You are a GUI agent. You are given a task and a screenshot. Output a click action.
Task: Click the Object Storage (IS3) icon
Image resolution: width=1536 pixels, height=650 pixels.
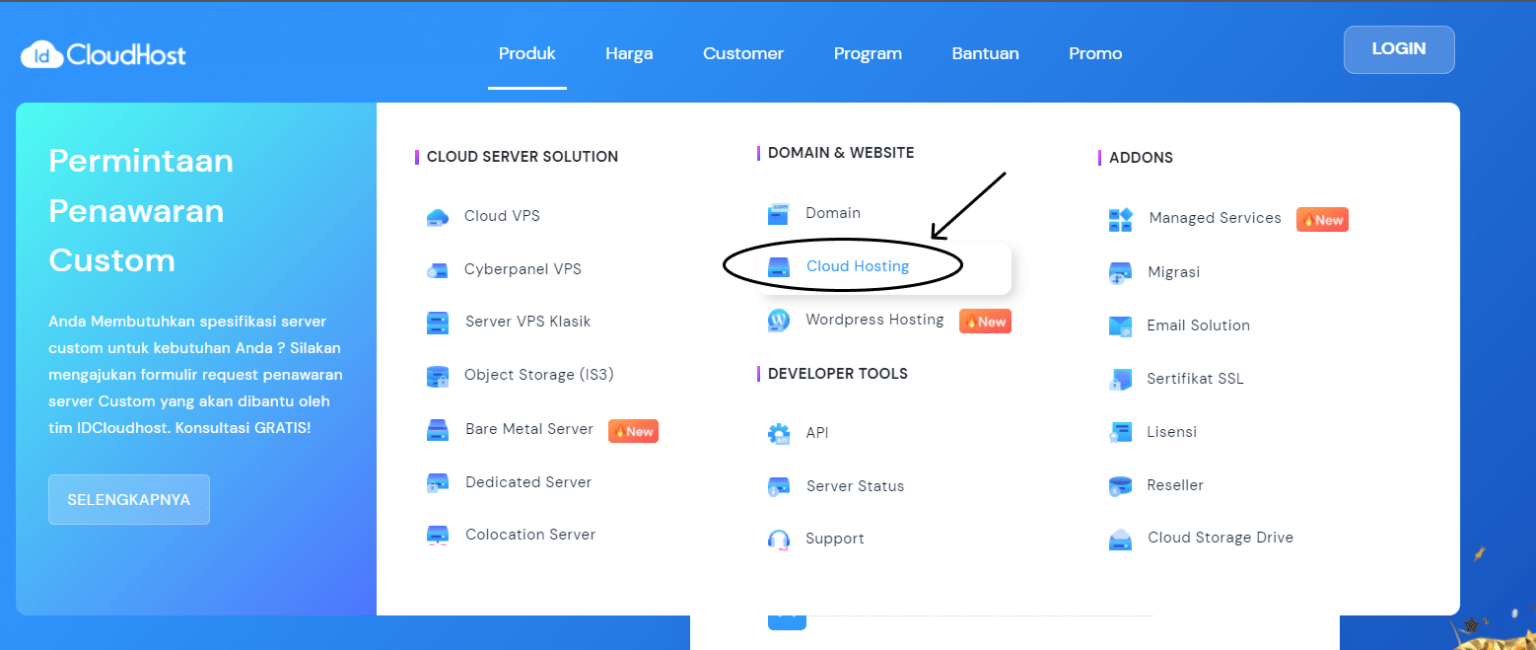pos(437,375)
